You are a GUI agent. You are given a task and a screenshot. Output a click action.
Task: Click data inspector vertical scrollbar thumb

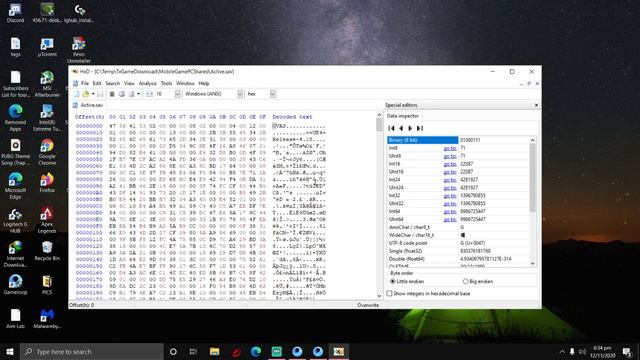coord(532,178)
